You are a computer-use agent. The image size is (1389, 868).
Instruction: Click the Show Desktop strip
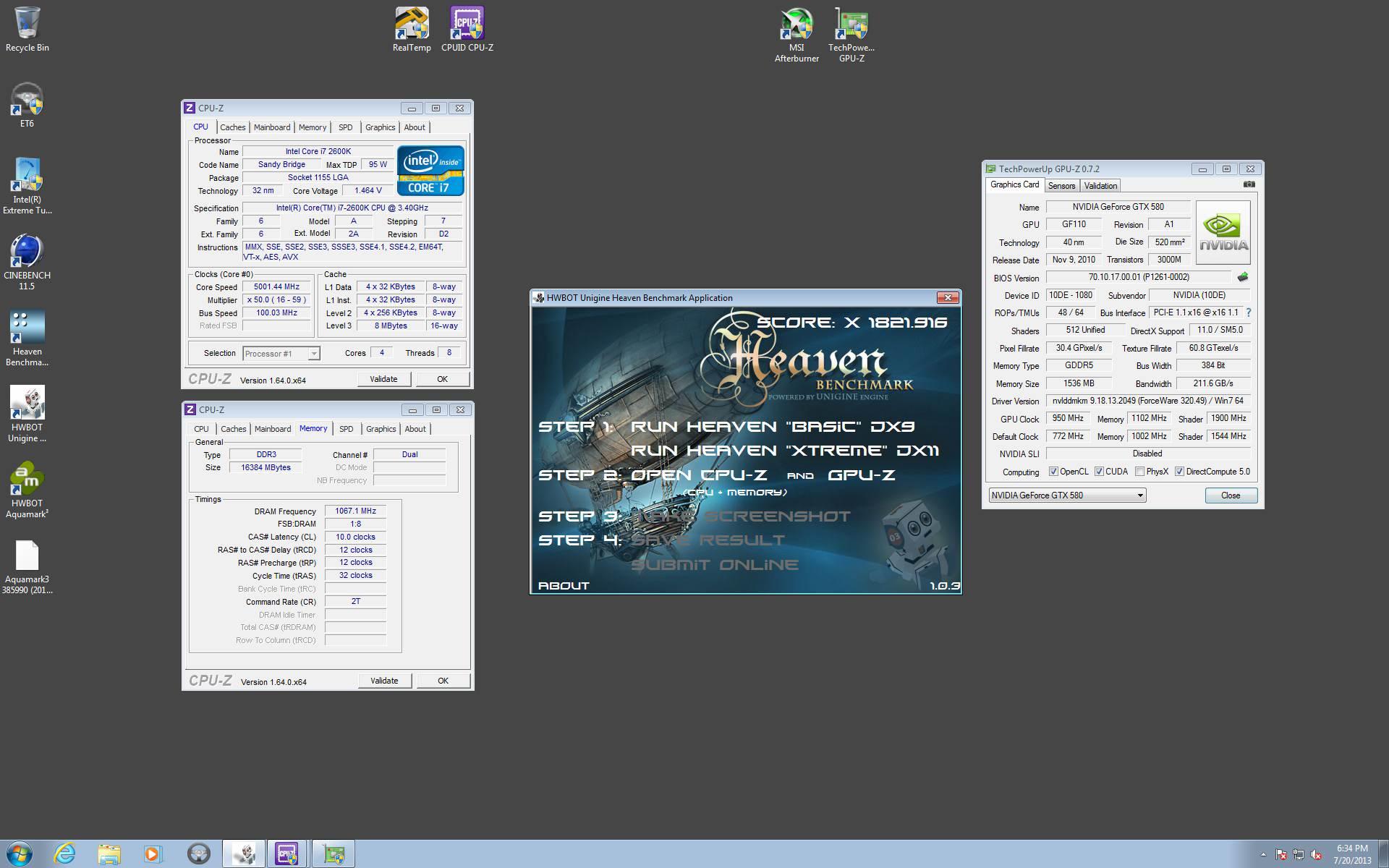click(x=1383, y=854)
